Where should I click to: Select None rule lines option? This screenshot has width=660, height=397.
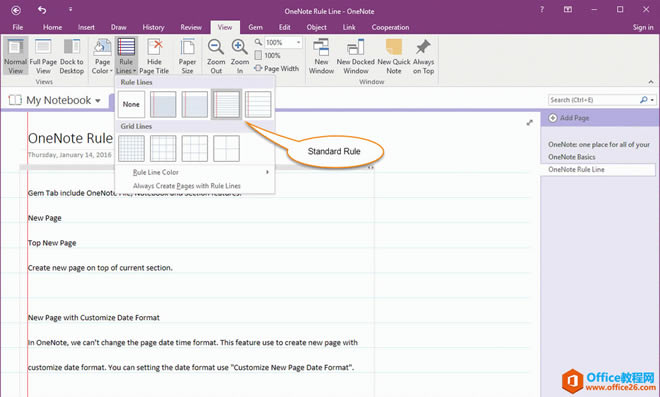pos(131,104)
